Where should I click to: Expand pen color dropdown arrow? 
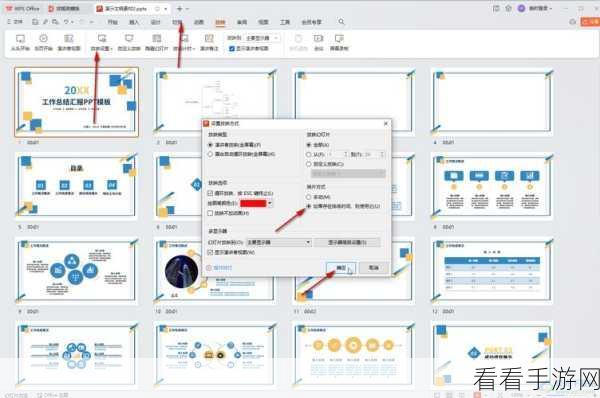point(270,204)
